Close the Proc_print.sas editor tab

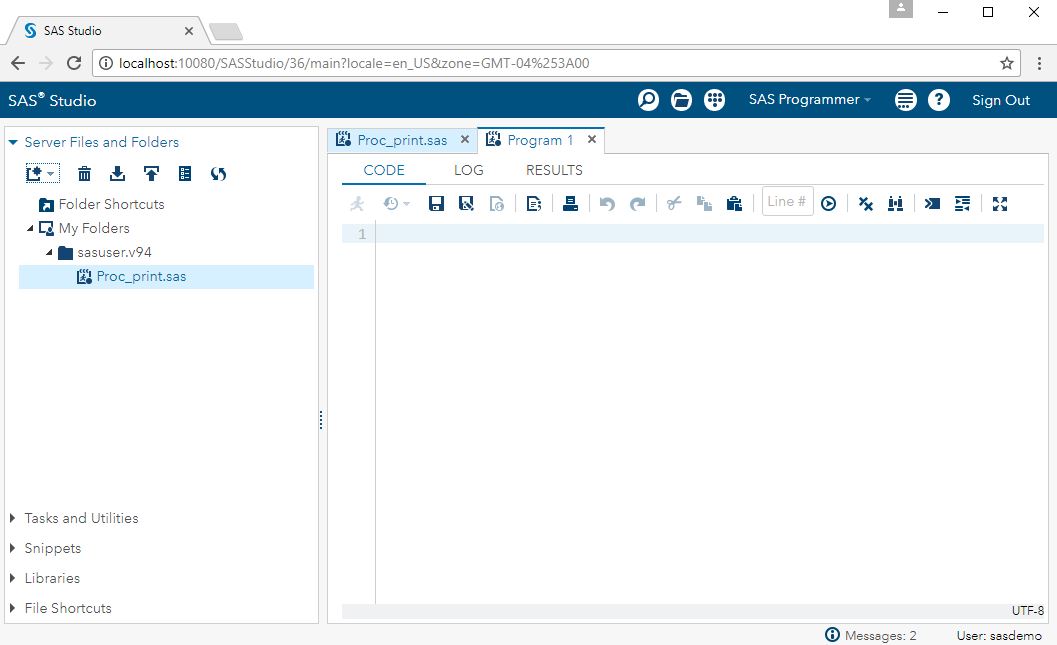464,140
